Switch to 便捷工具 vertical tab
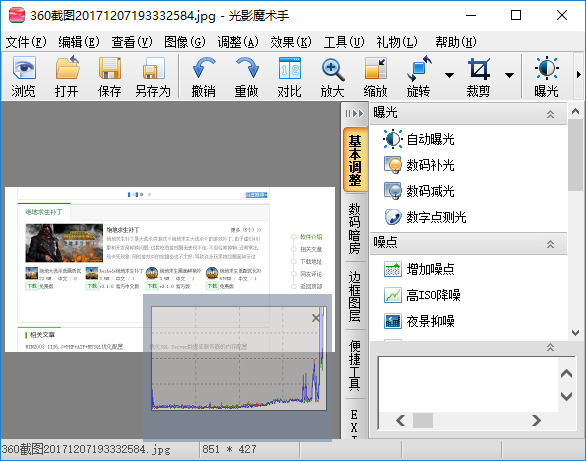 (355, 365)
